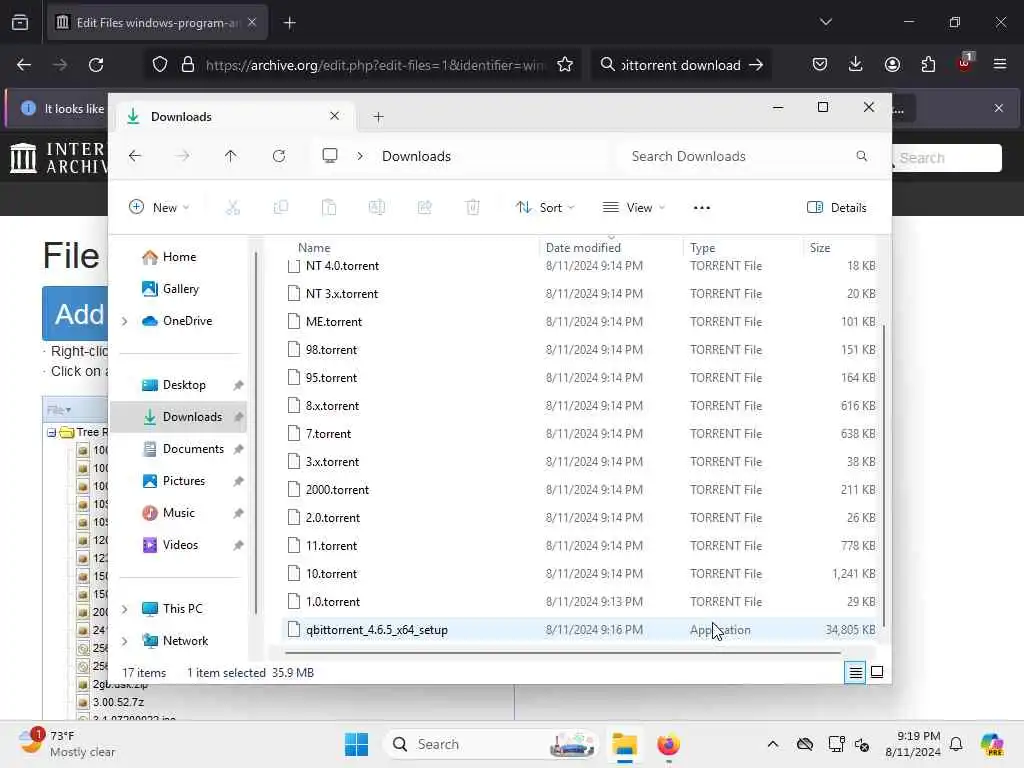Open the Sort options dropdown
Image resolution: width=1024 pixels, height=768 pixels.
(x=545, y=208)
